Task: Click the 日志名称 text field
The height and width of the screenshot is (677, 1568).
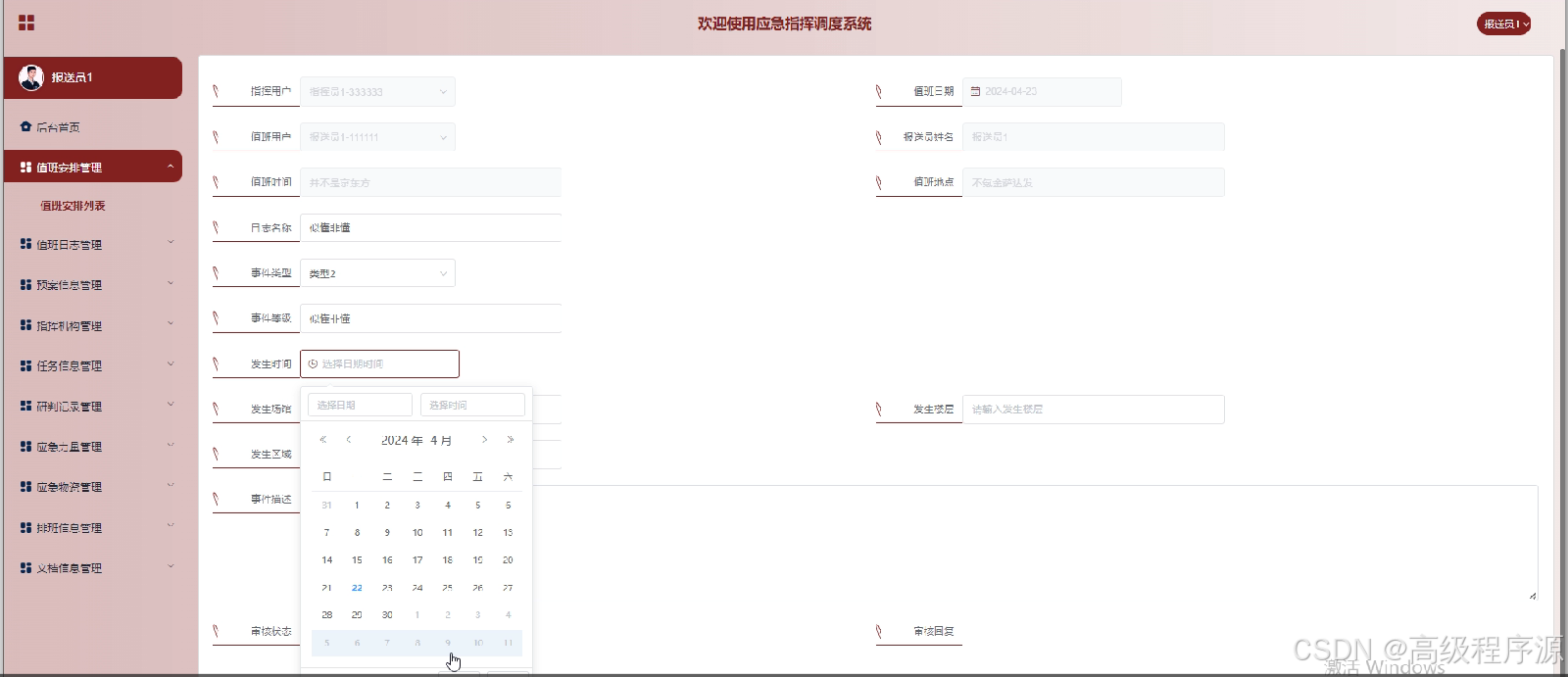Action: 430,227
